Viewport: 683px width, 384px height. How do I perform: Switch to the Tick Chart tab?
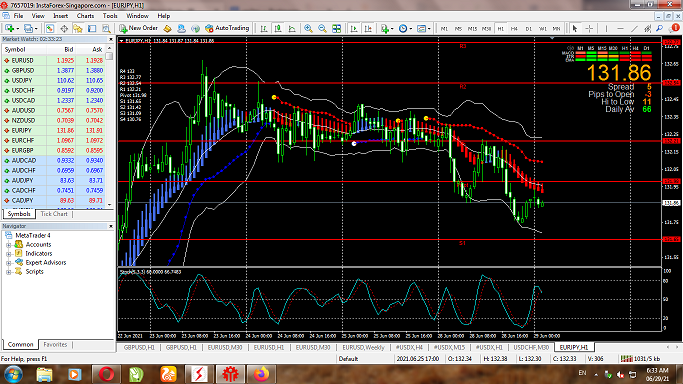coord(54,214)
